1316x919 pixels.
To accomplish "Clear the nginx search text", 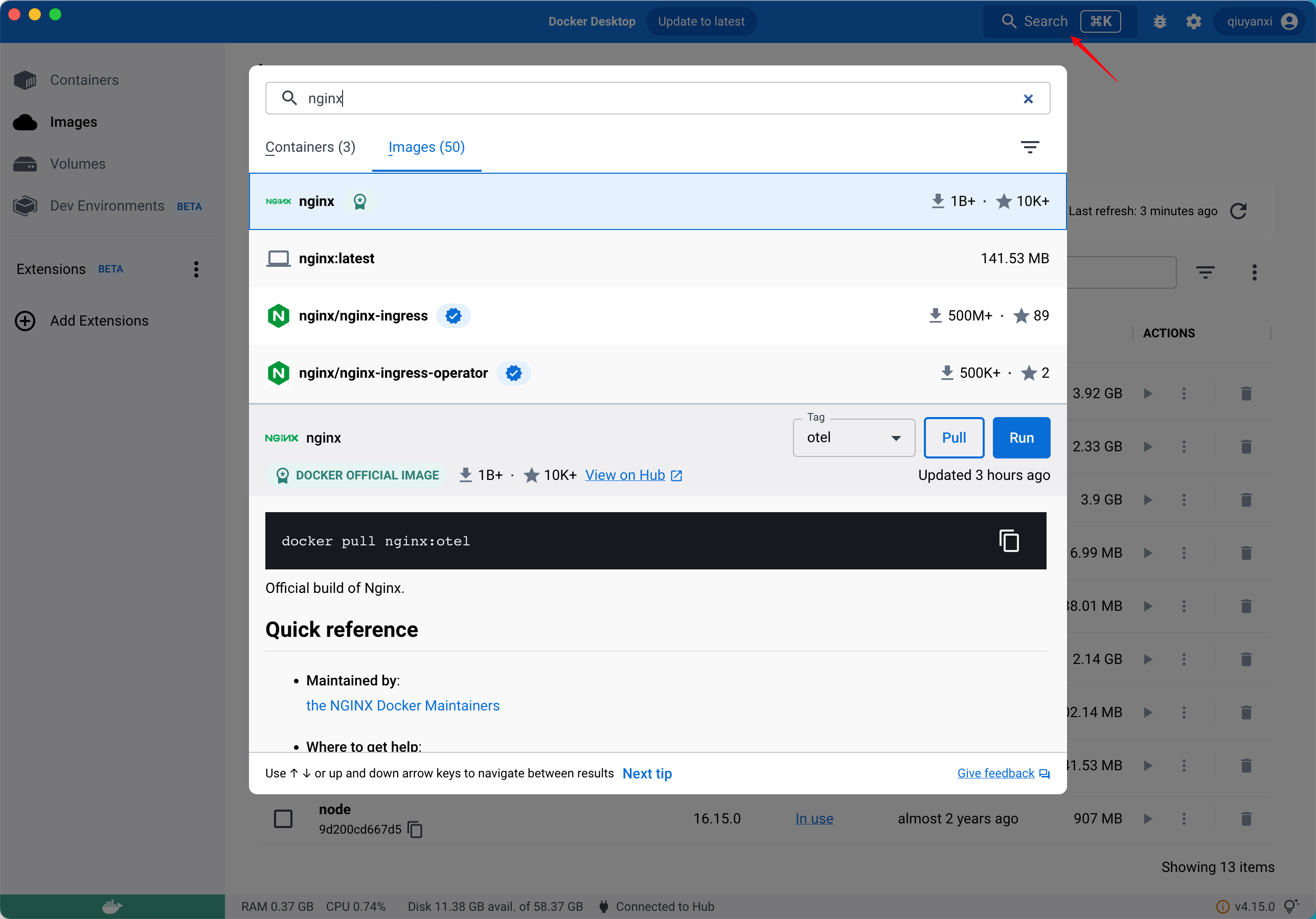I will (1028, 99).
